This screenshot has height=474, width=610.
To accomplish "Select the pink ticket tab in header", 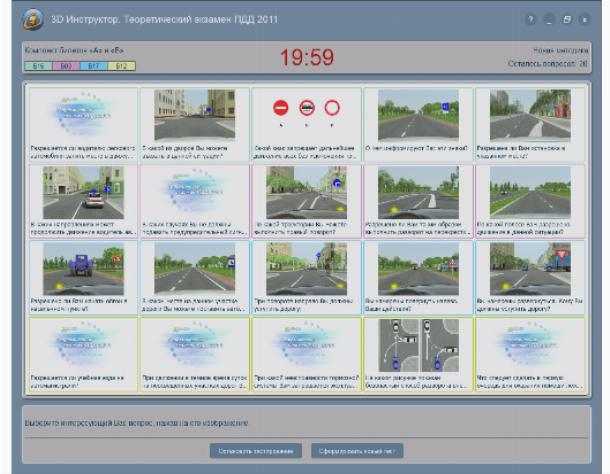I will (x=66, y=66).
